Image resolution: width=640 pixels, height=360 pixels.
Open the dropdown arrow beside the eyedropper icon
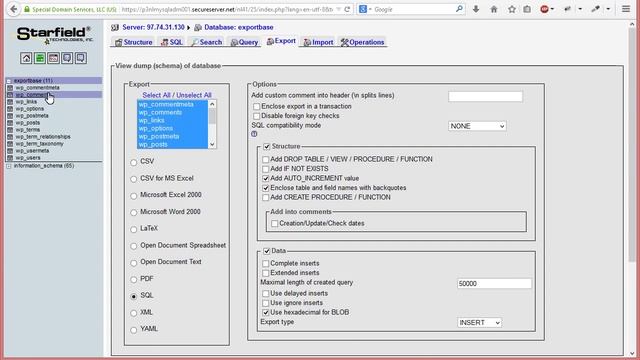click(608, 9)
